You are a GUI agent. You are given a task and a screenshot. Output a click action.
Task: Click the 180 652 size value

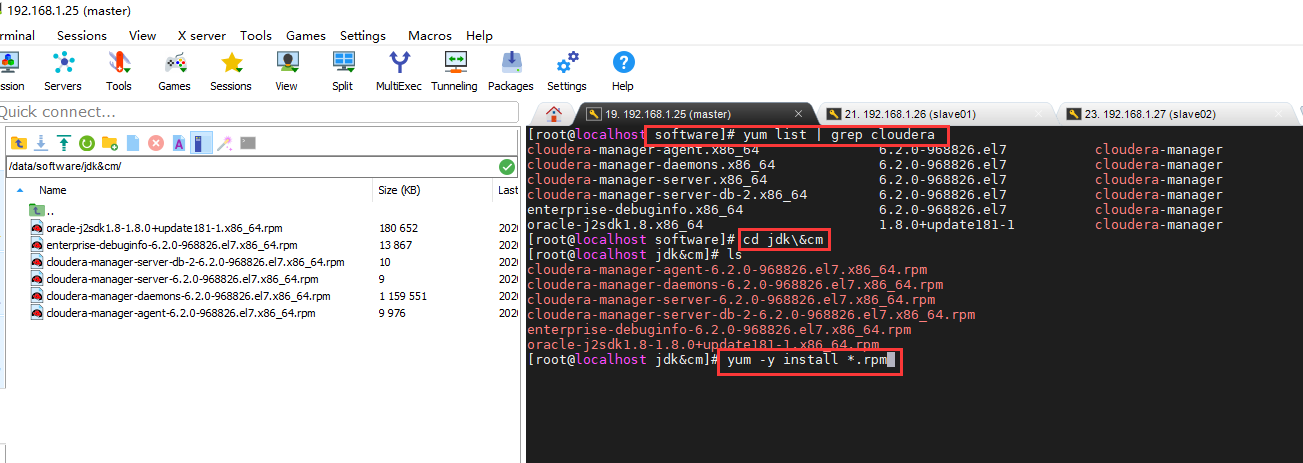399,228
